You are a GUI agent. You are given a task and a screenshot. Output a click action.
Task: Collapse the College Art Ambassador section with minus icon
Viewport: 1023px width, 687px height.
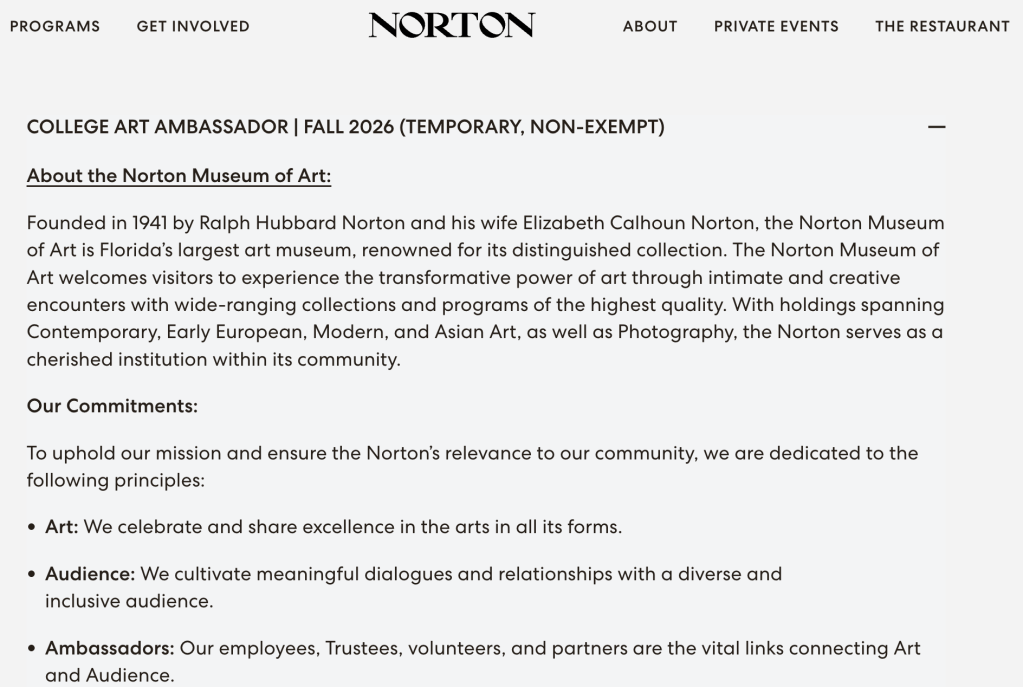936,127
